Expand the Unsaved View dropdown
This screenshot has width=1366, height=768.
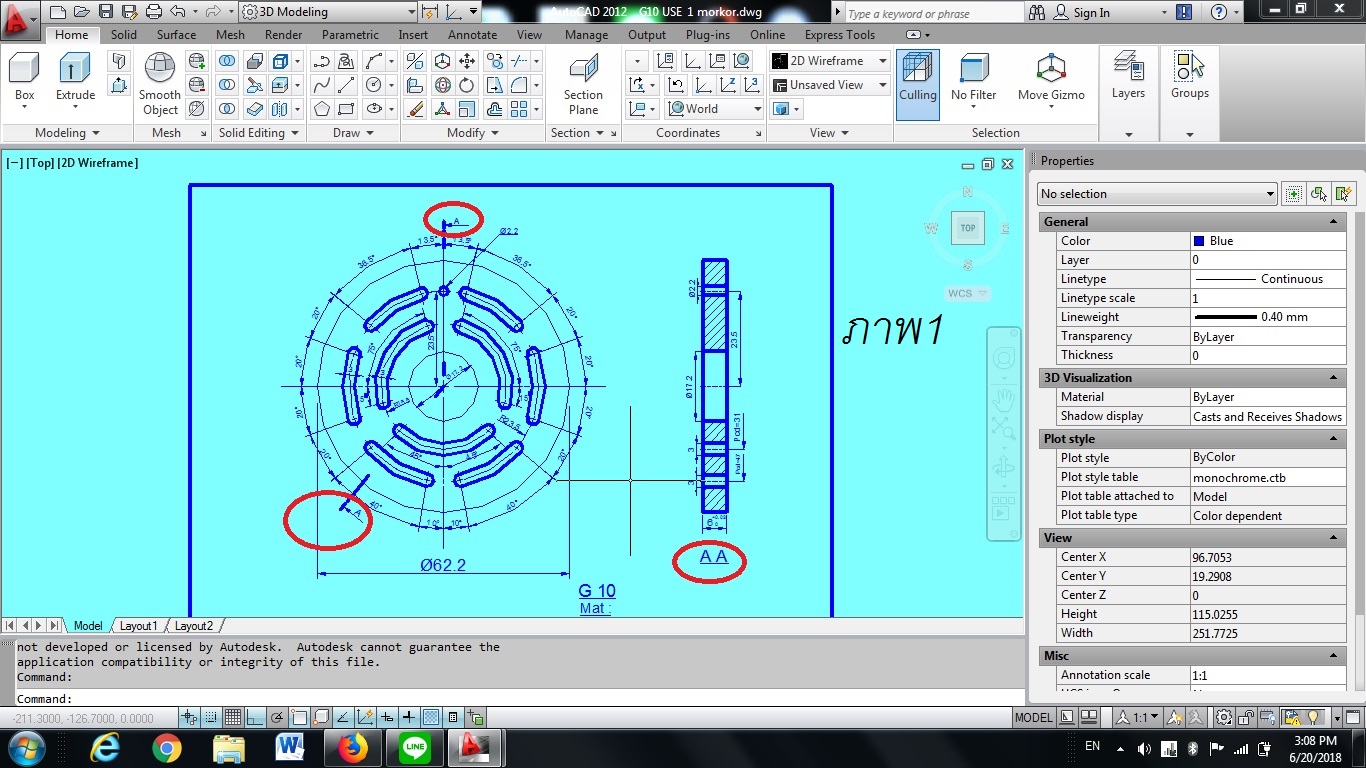coord(829,85)
